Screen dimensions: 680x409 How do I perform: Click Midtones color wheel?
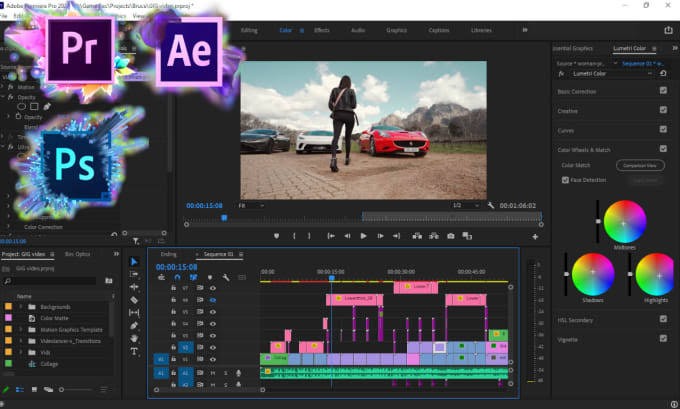[624, 222]
